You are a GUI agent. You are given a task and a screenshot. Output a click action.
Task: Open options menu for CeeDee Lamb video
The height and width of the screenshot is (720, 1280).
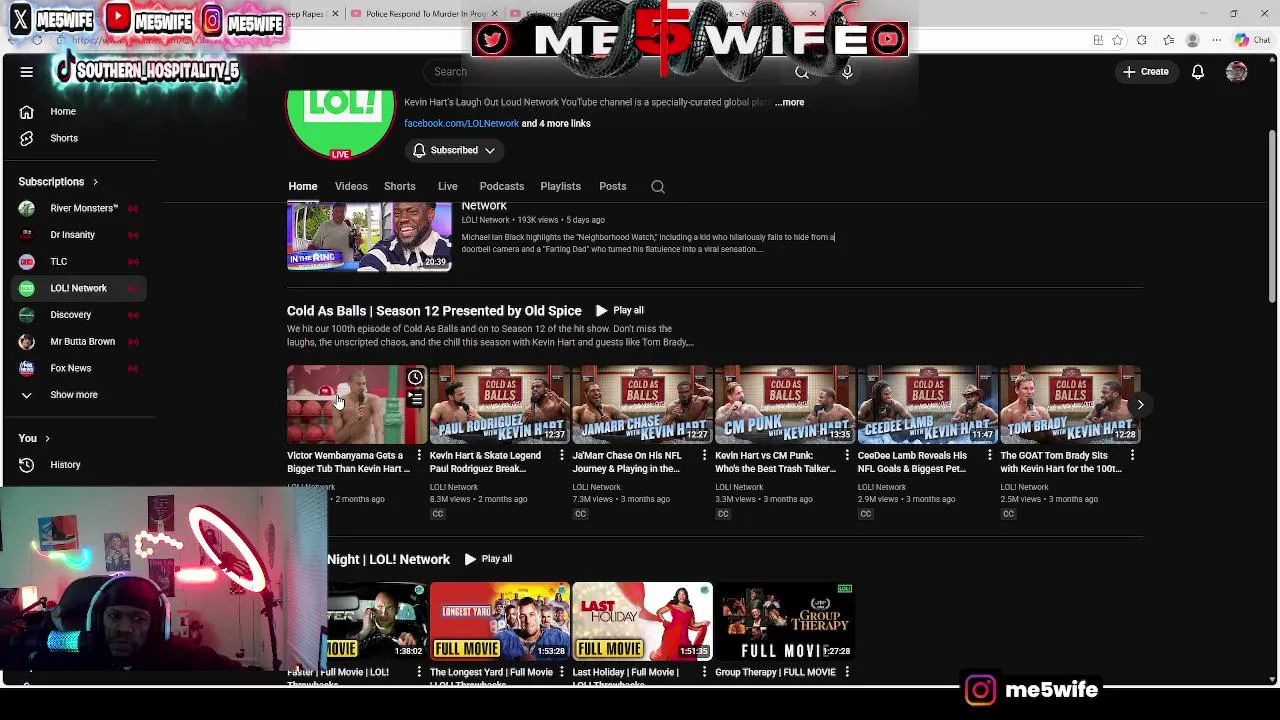pyautogui.click(x=989, y=456)
